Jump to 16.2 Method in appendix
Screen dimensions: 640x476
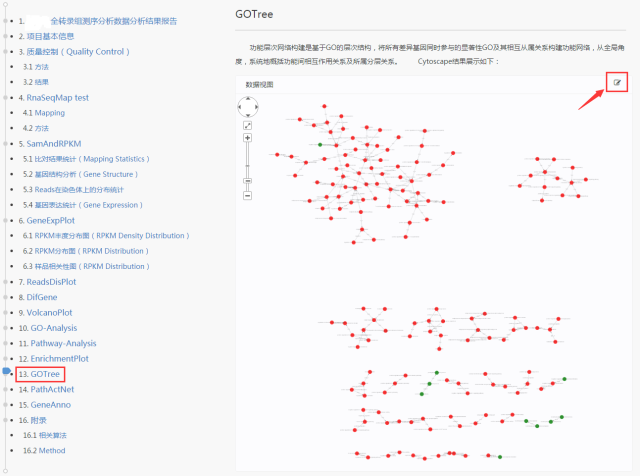pyautogui.click(x=44, y=451)
